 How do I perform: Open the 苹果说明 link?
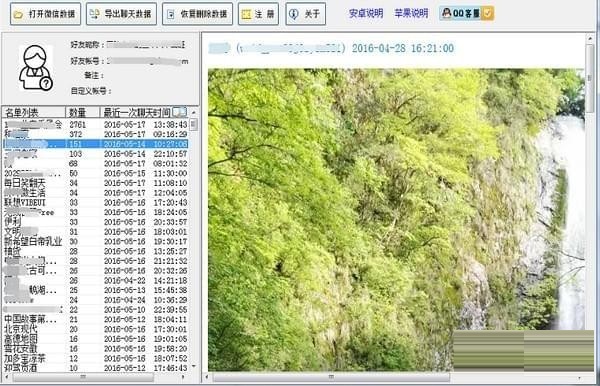point(411,13)
